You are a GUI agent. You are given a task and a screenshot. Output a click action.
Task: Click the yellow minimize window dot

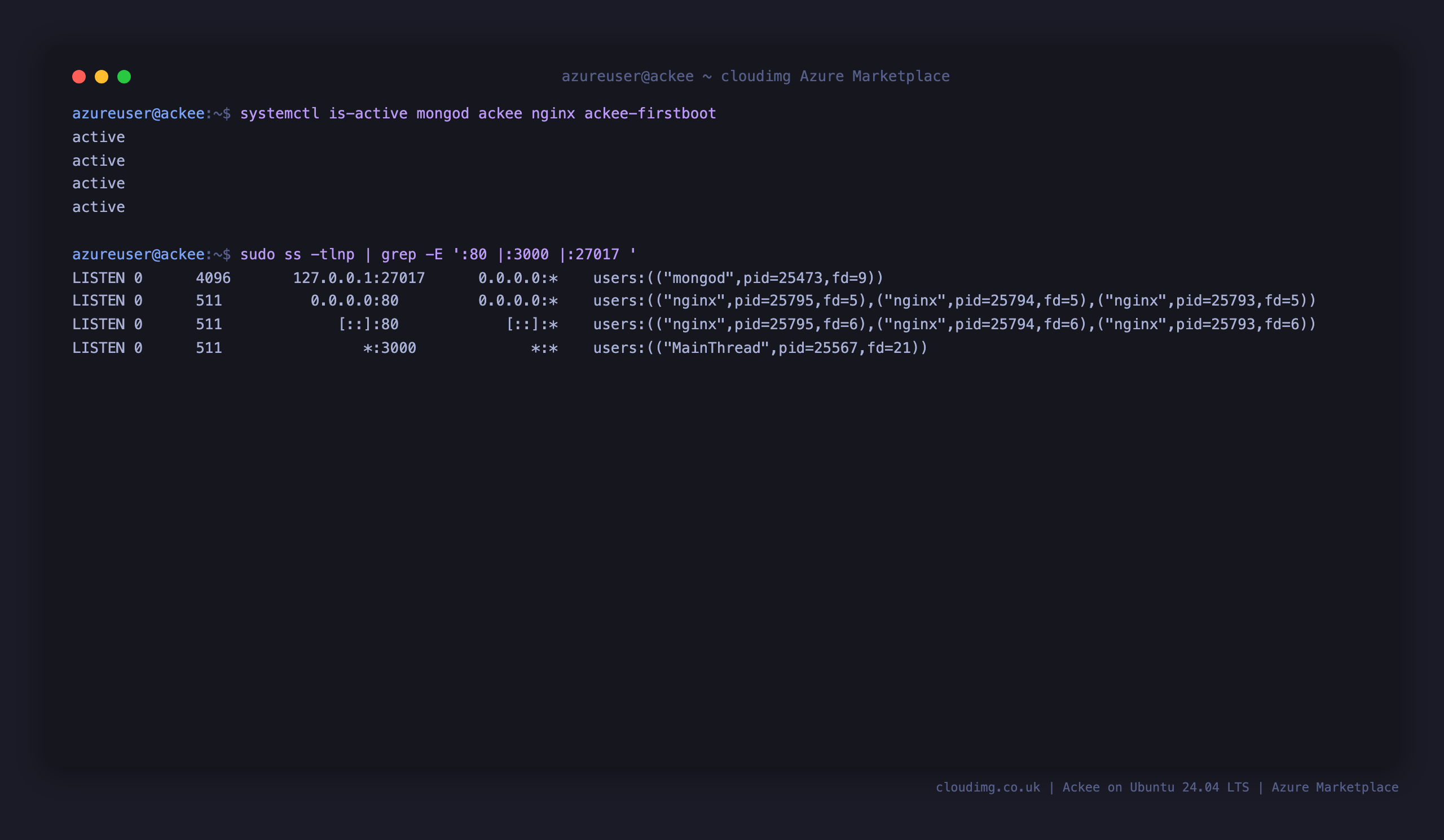pyautogui.click(x=102, y=77)
